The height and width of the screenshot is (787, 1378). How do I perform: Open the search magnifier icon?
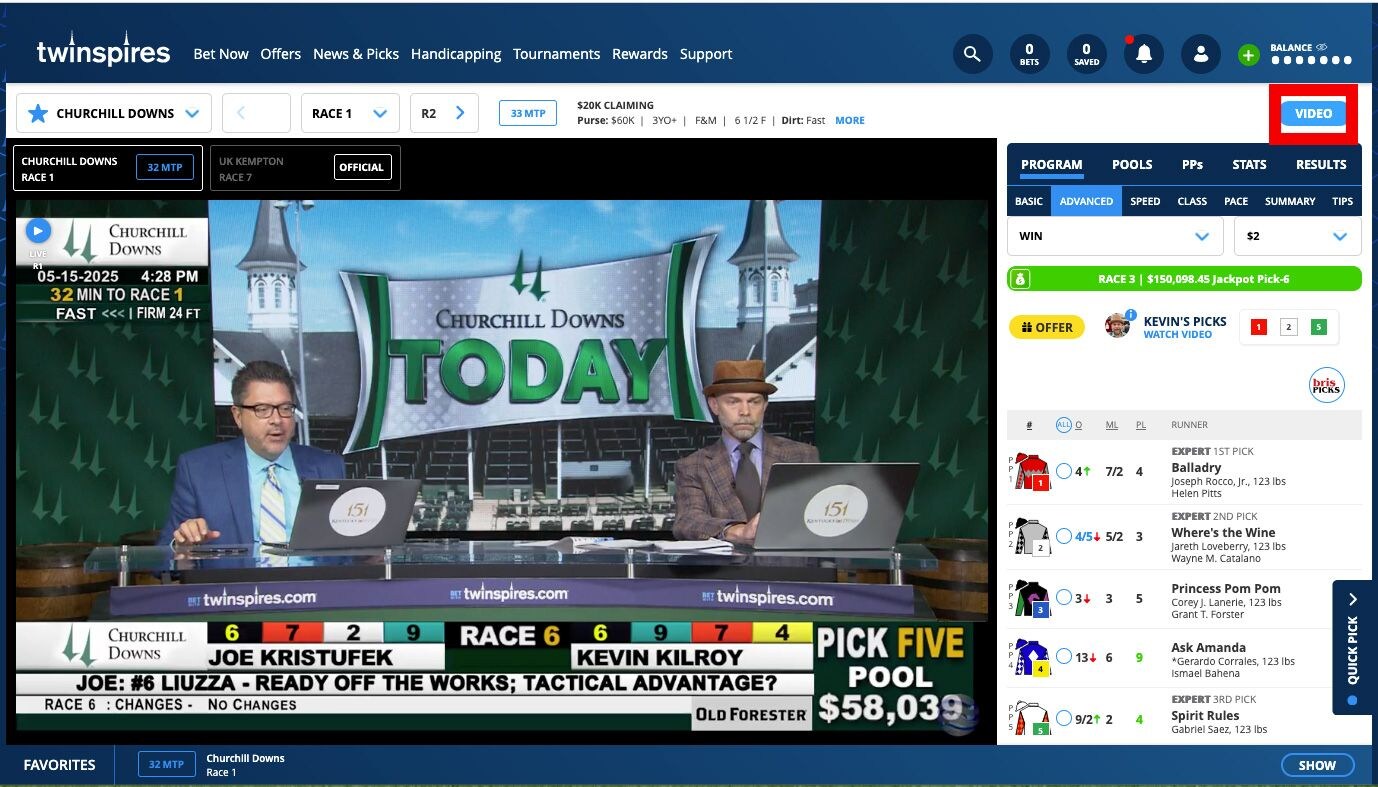[x=972, y=54]
